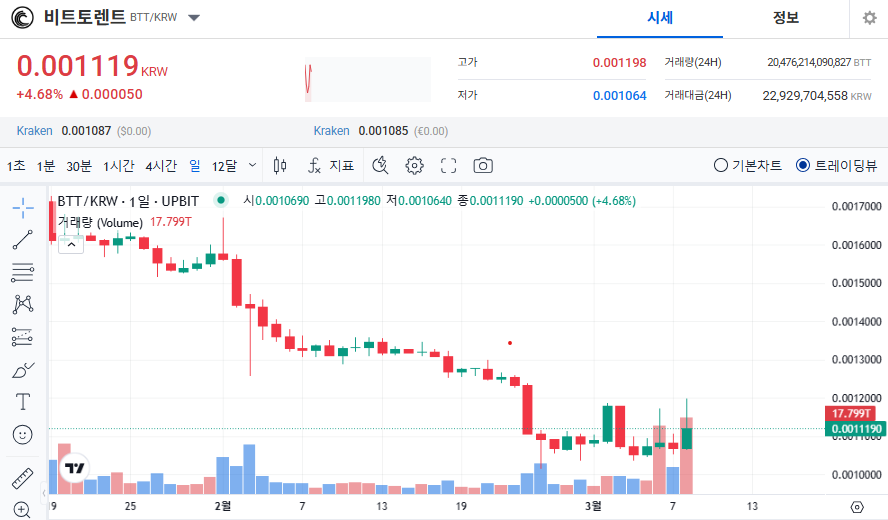
Task: Select the crosshair cursor tool
Action: coord(23,208)
